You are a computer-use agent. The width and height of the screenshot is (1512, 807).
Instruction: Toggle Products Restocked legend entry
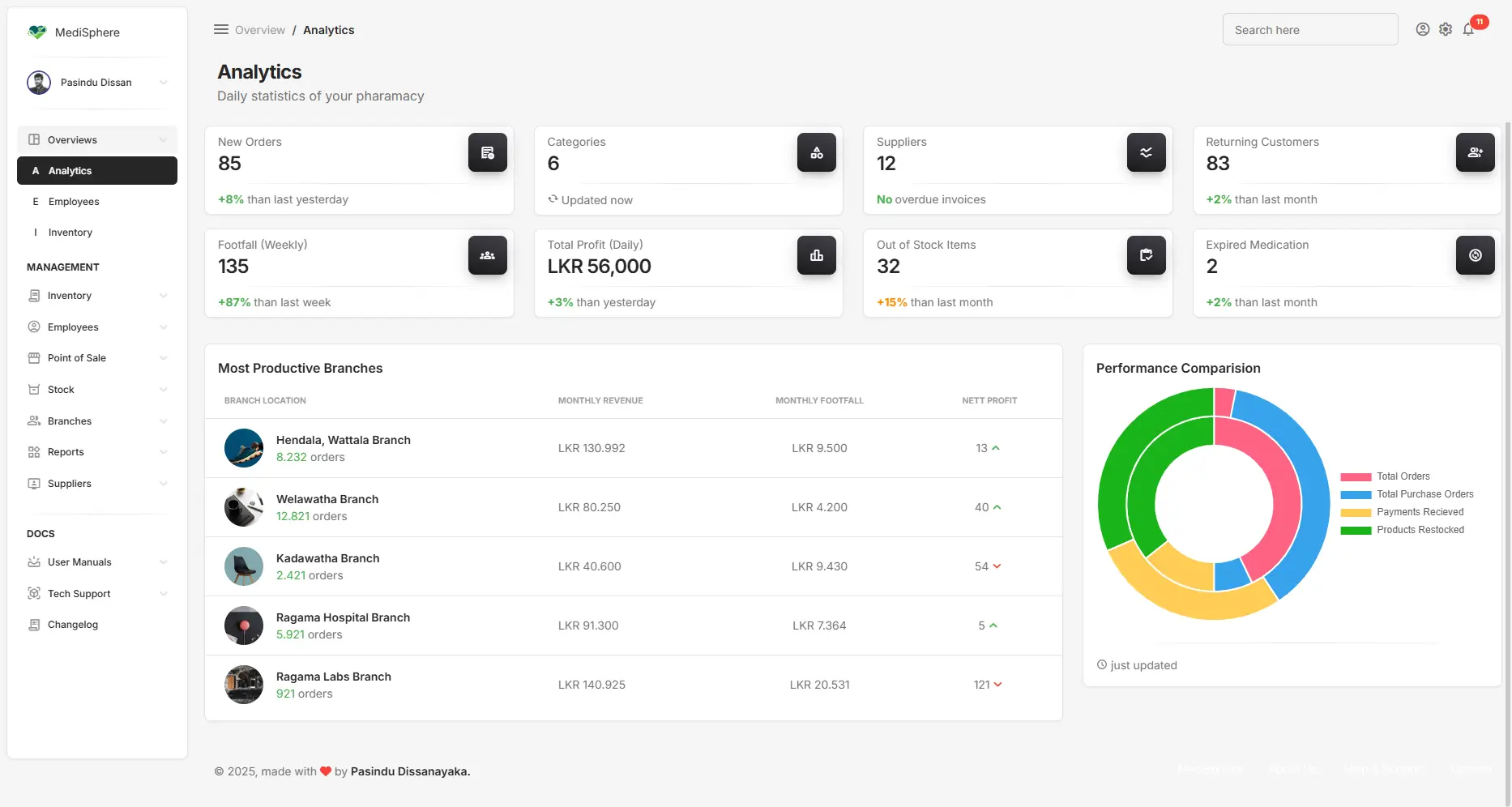[x=1420, y=530]
